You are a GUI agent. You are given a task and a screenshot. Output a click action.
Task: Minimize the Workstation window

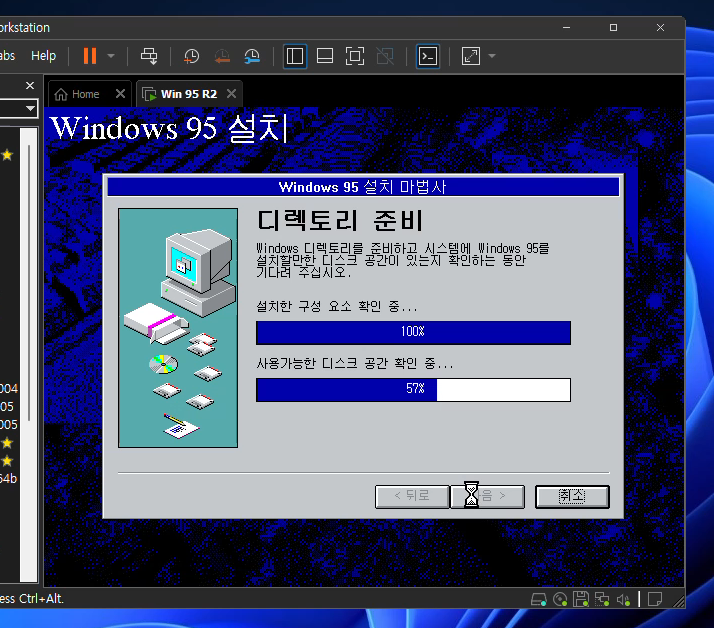[x=566, y=27]
